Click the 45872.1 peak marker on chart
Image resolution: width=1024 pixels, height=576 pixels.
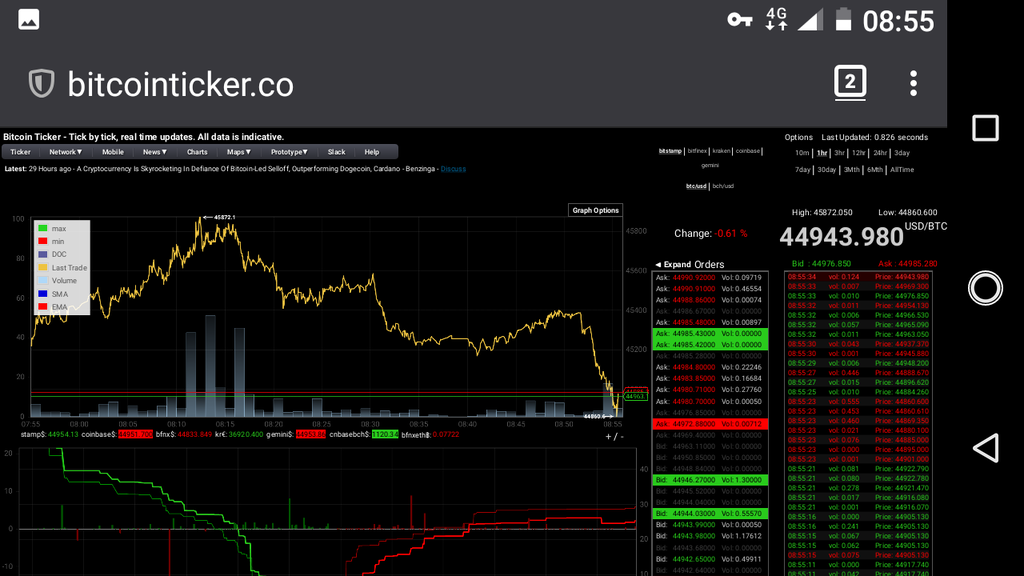[x=219, y=217]
